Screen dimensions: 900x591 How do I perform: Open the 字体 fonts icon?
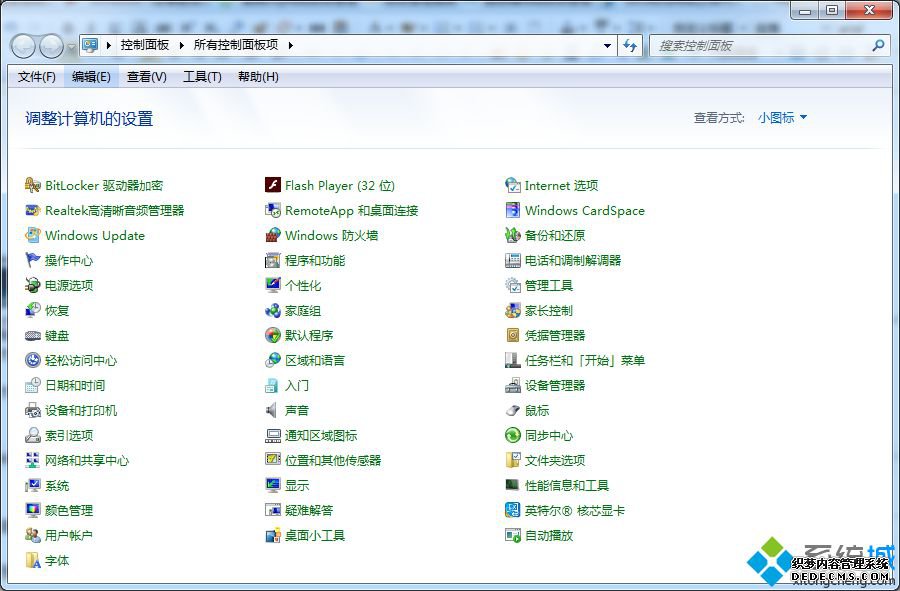(x=33, y=561)
